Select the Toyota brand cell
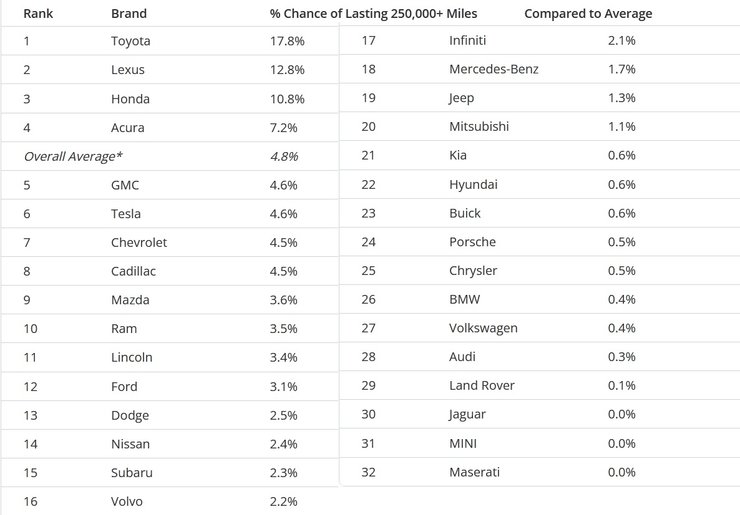Viewport: 740px width, 515px height. point(131,42)
